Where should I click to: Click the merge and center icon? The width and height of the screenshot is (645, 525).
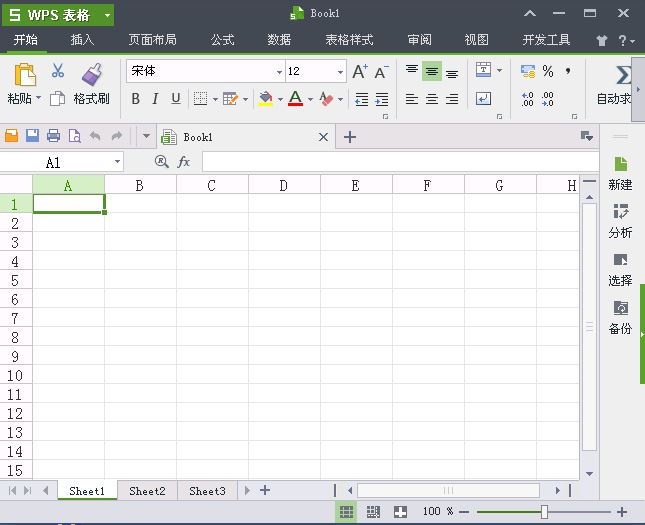[483, 70]
